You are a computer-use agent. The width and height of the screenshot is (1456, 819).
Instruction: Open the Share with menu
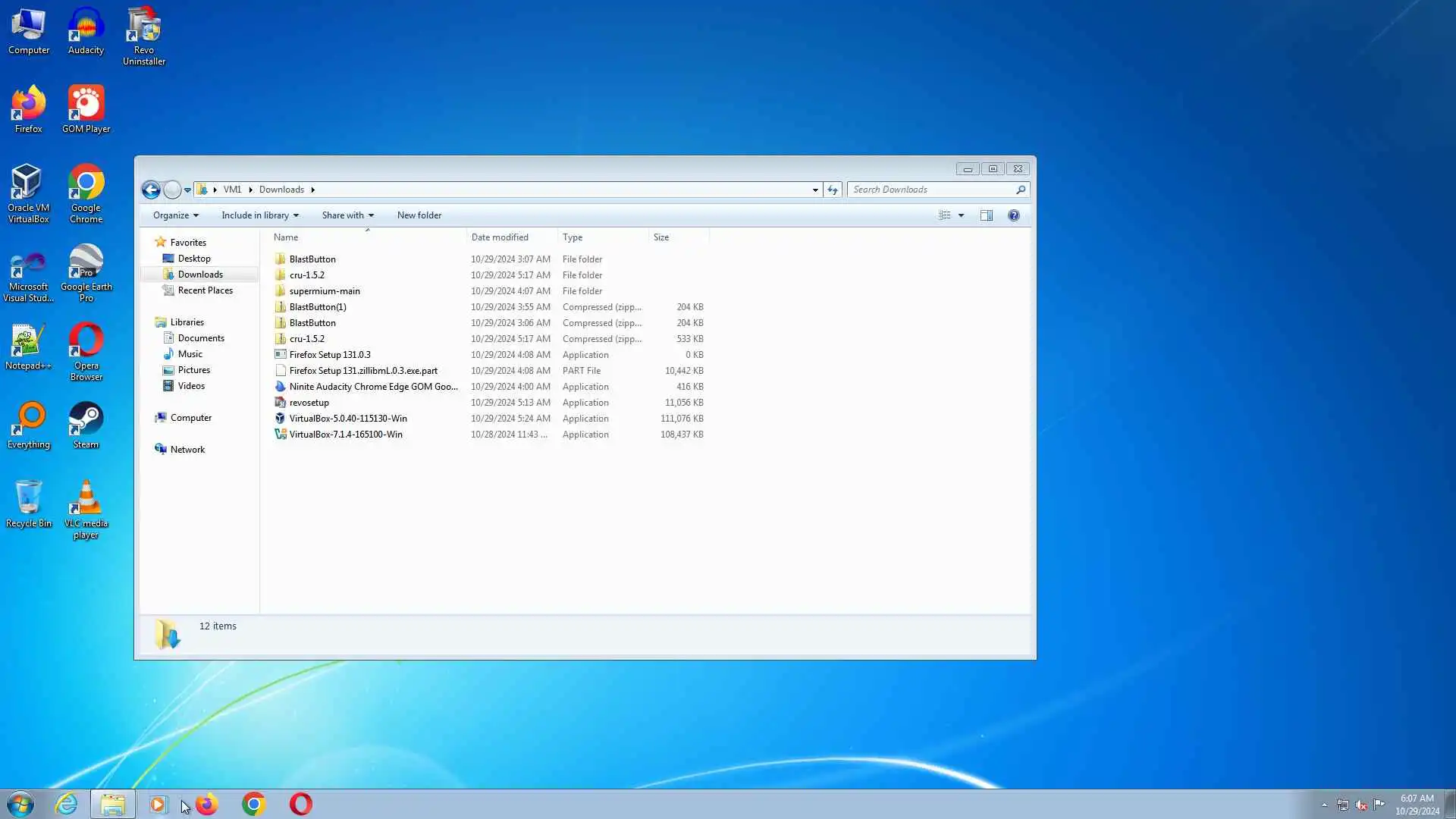pyautogui.click(x=347, y=215)
